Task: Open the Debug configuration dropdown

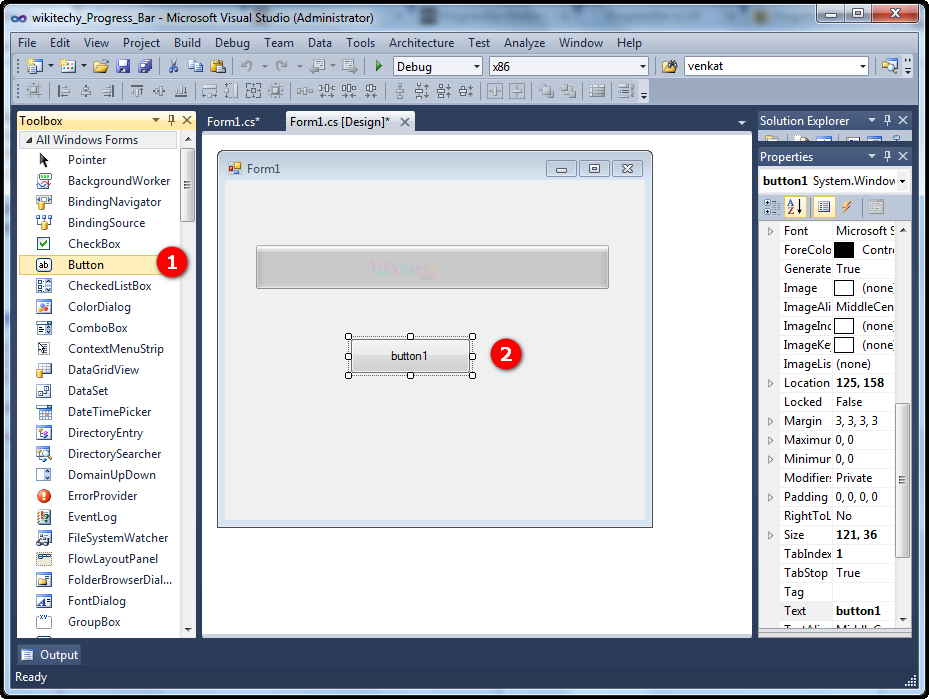Action: pos(475,66)
